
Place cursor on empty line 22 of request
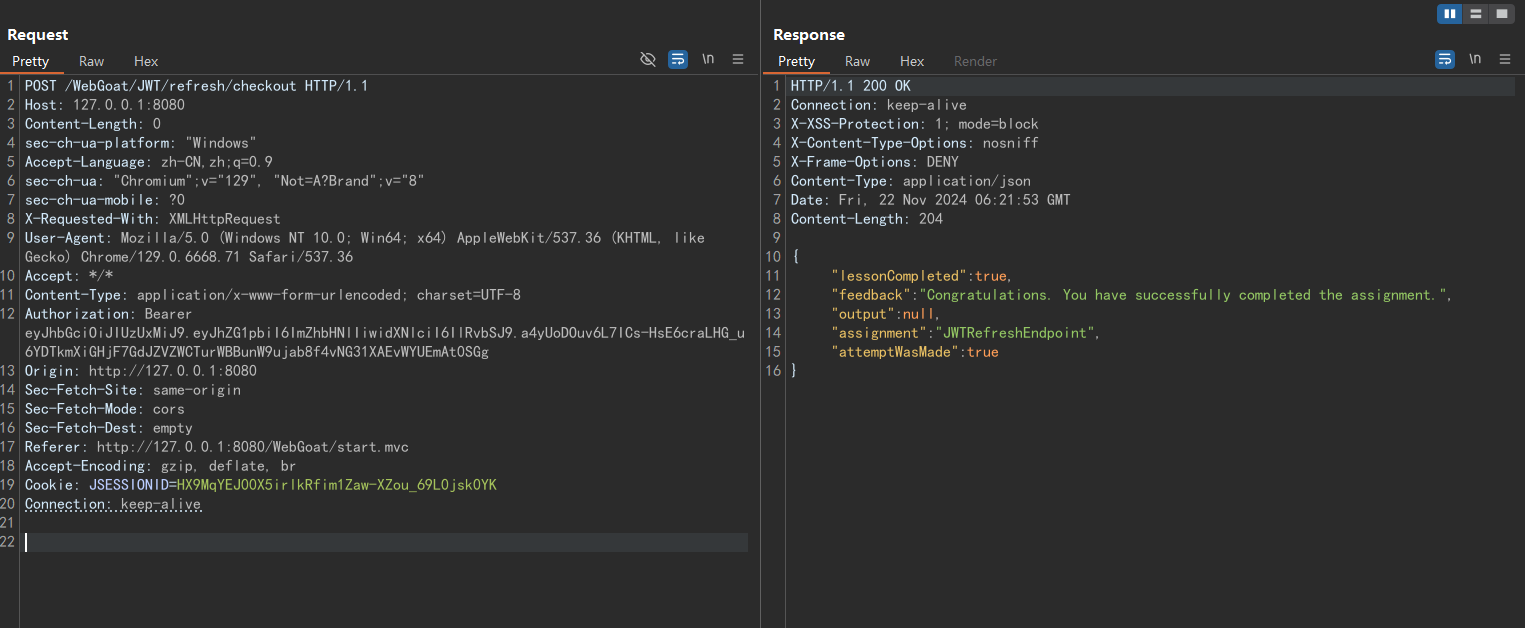click(385, 542)
